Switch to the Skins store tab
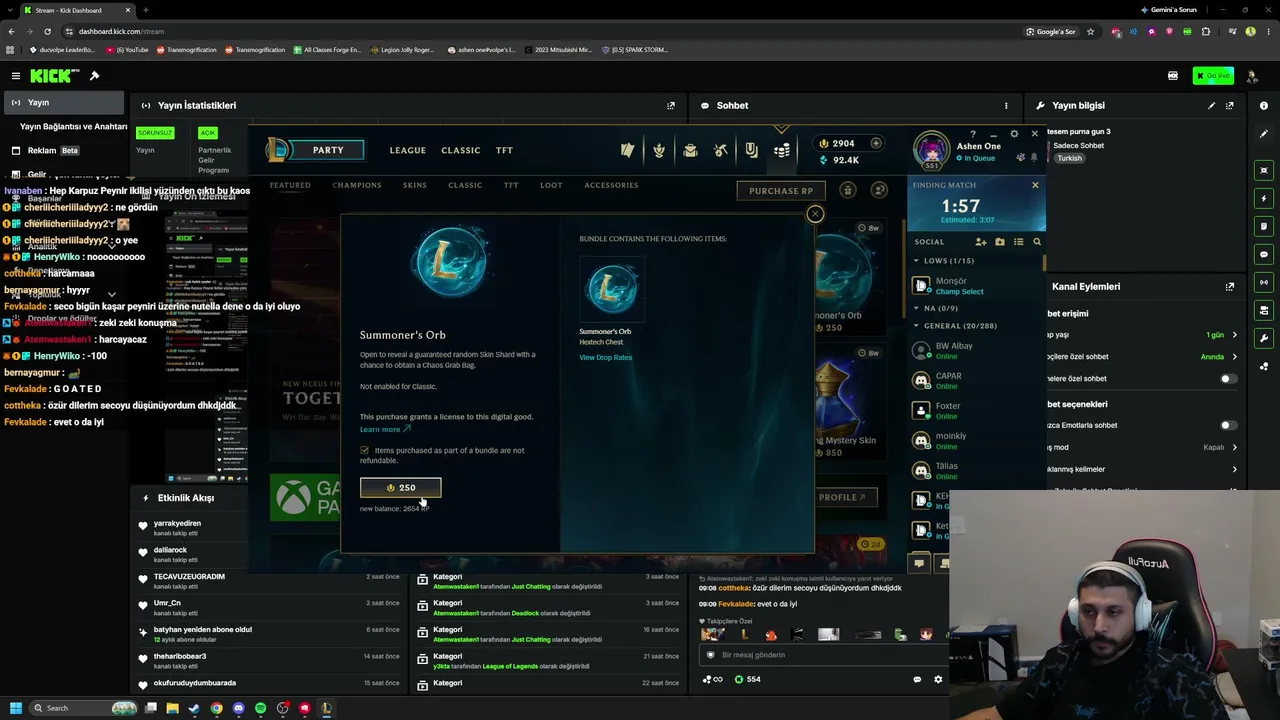 pos(415,185)
